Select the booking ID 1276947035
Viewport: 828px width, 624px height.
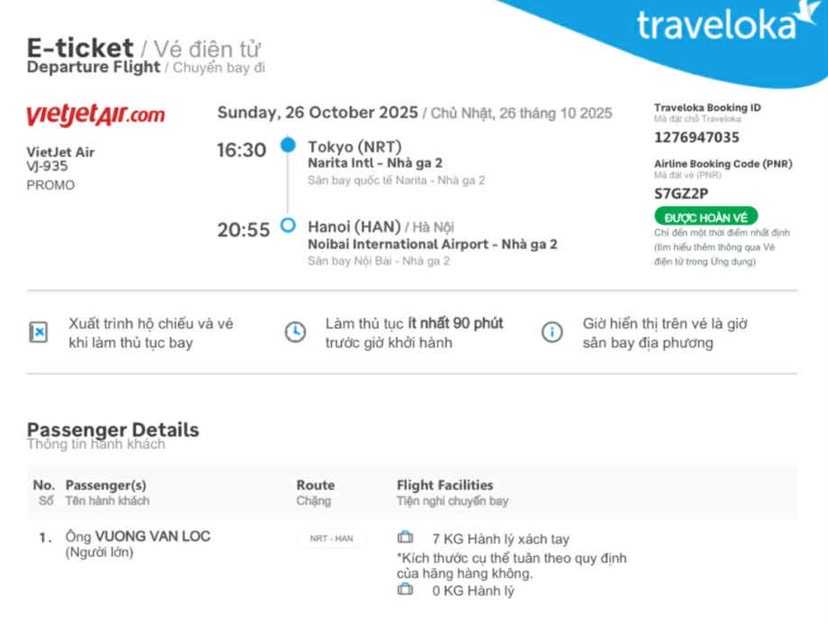coord(697,138)
